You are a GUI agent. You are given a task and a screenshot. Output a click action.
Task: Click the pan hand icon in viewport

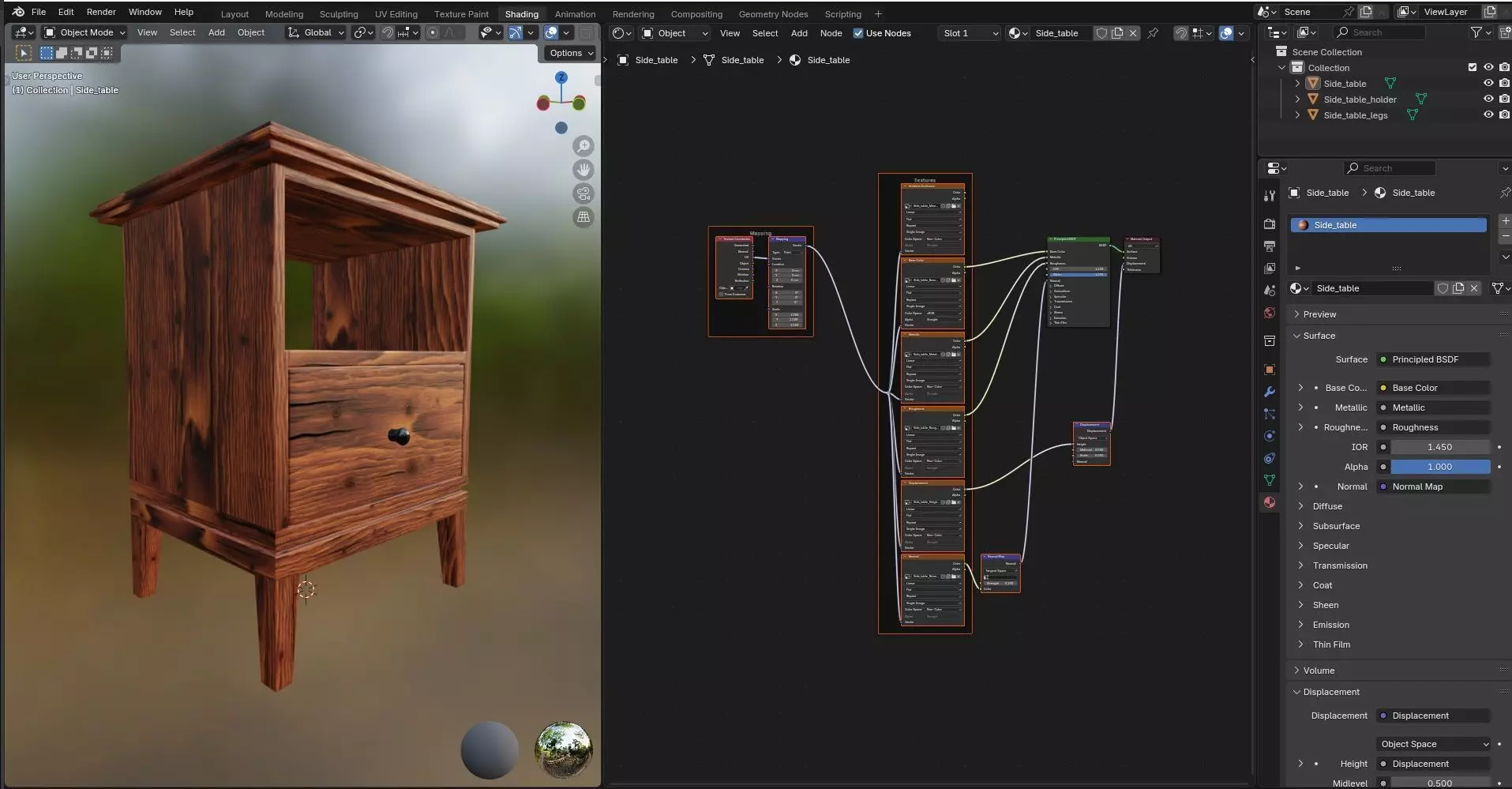click(583, 170)
